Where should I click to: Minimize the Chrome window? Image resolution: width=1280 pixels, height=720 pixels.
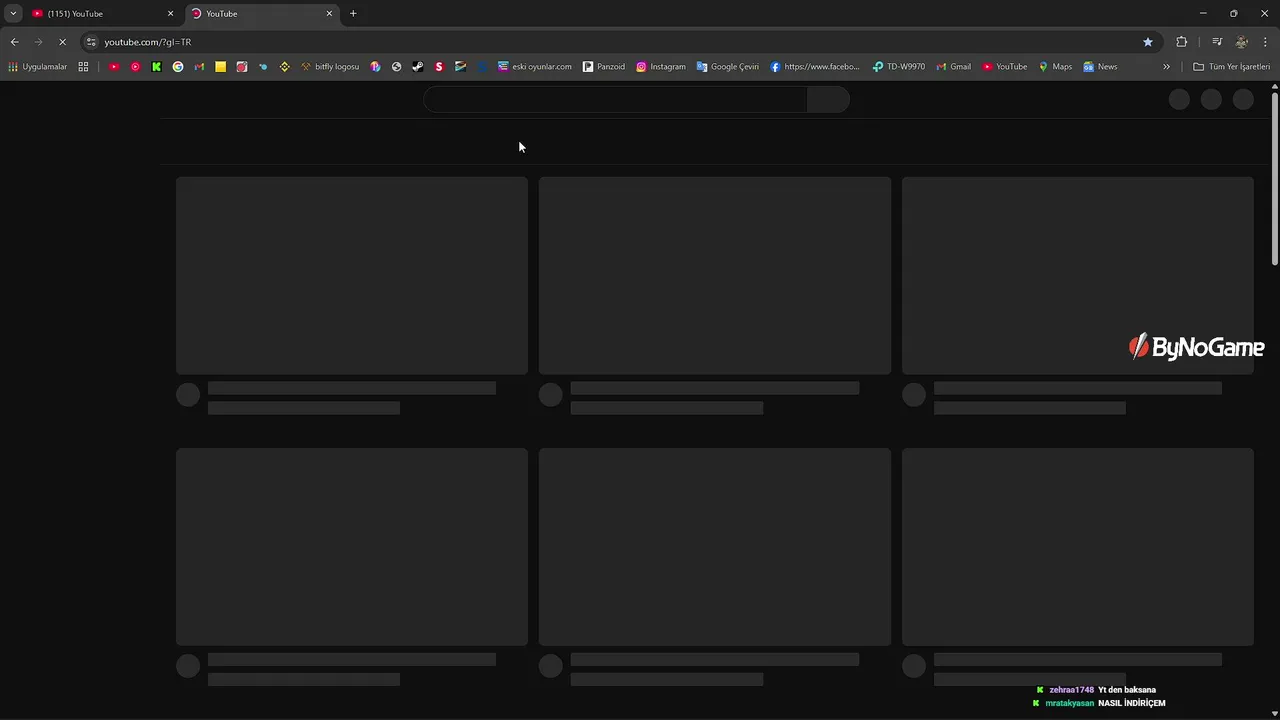click(x=1202, y=14)
